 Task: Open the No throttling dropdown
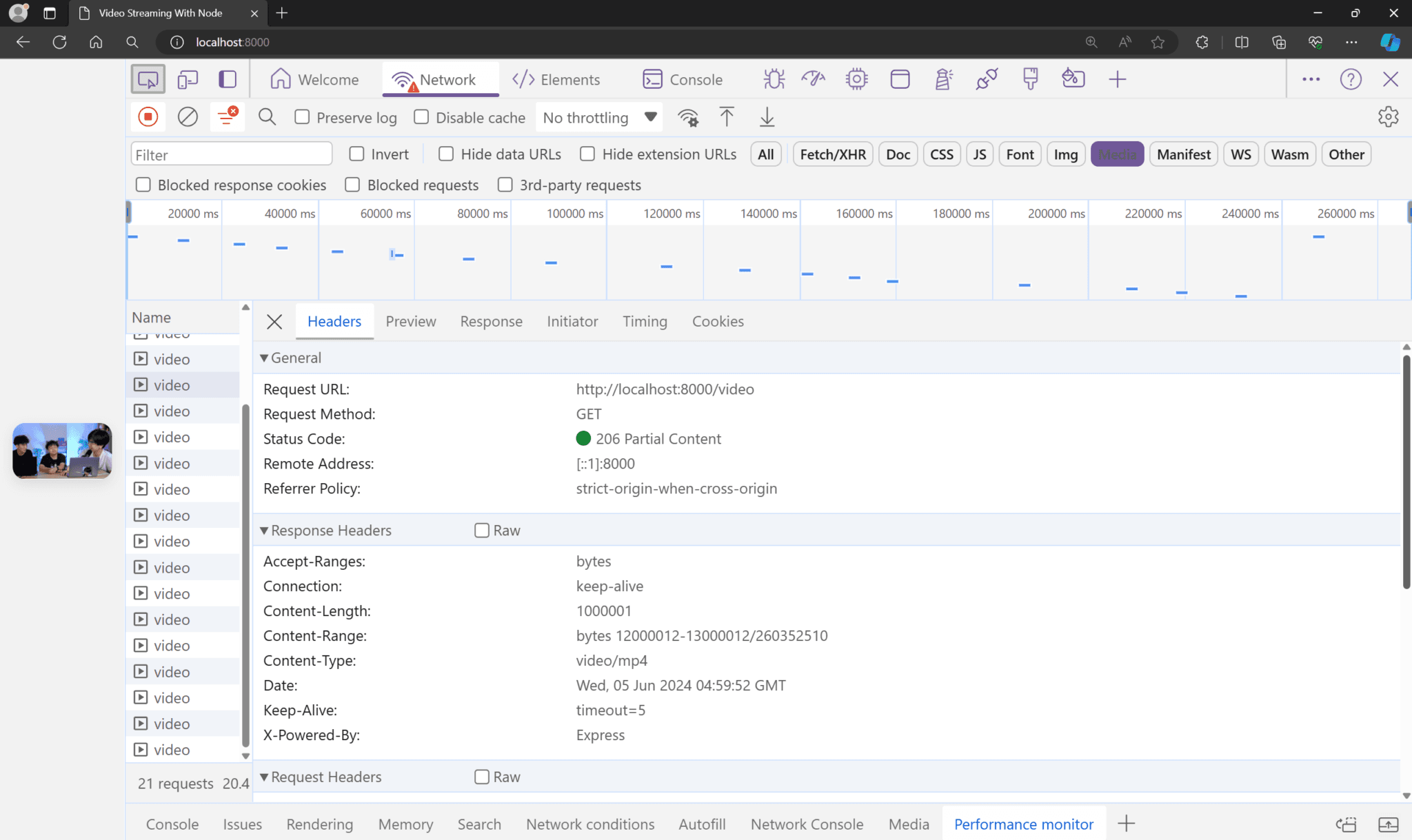point(599,117)
